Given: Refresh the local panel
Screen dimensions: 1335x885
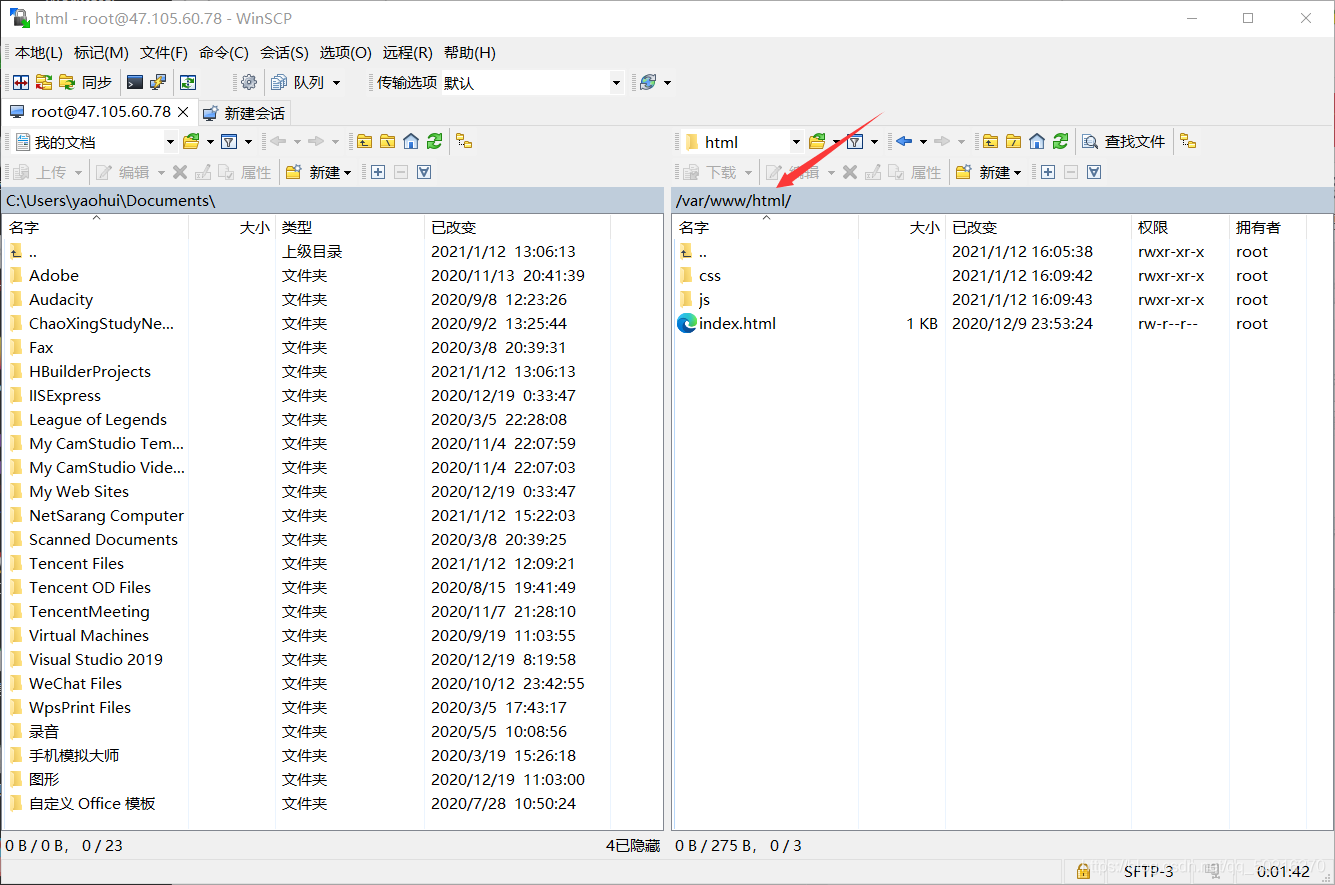Looking at the screenshot, I should click(434, 142).
